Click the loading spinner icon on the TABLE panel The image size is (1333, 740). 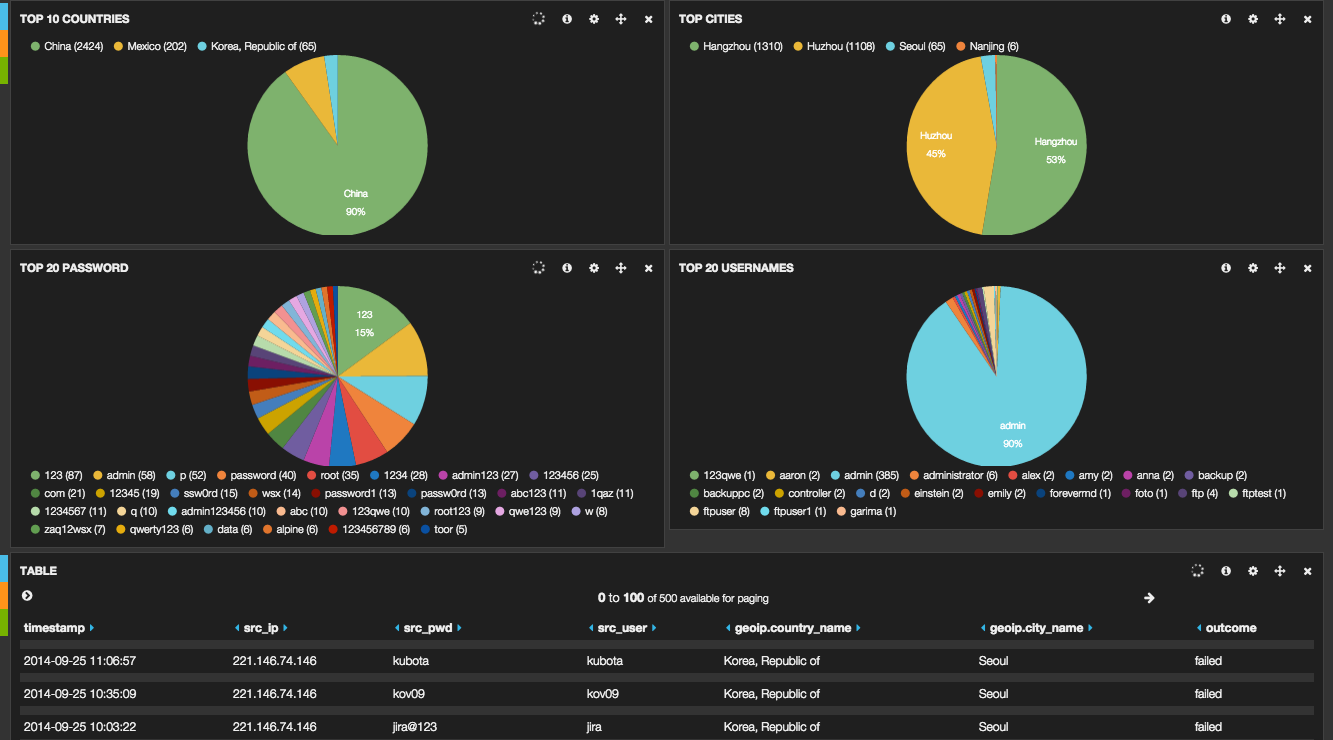pyautogui.click(x=1199, y=570)
